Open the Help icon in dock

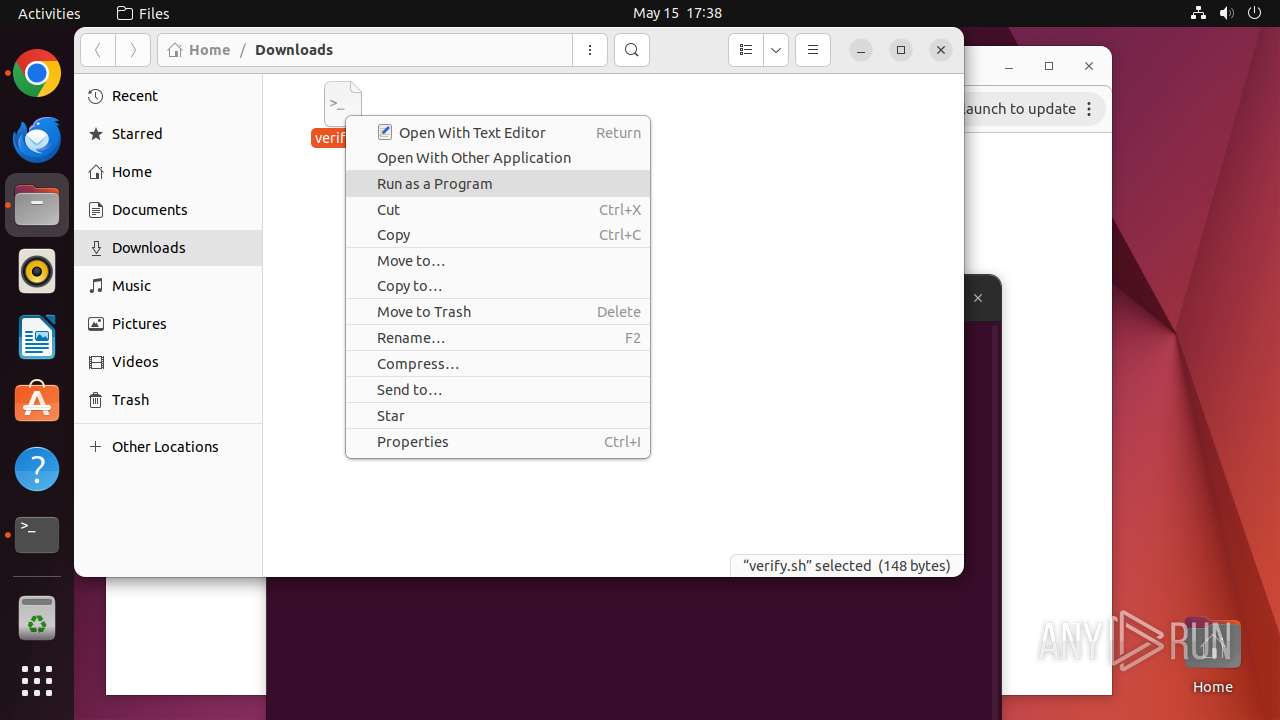37,469
